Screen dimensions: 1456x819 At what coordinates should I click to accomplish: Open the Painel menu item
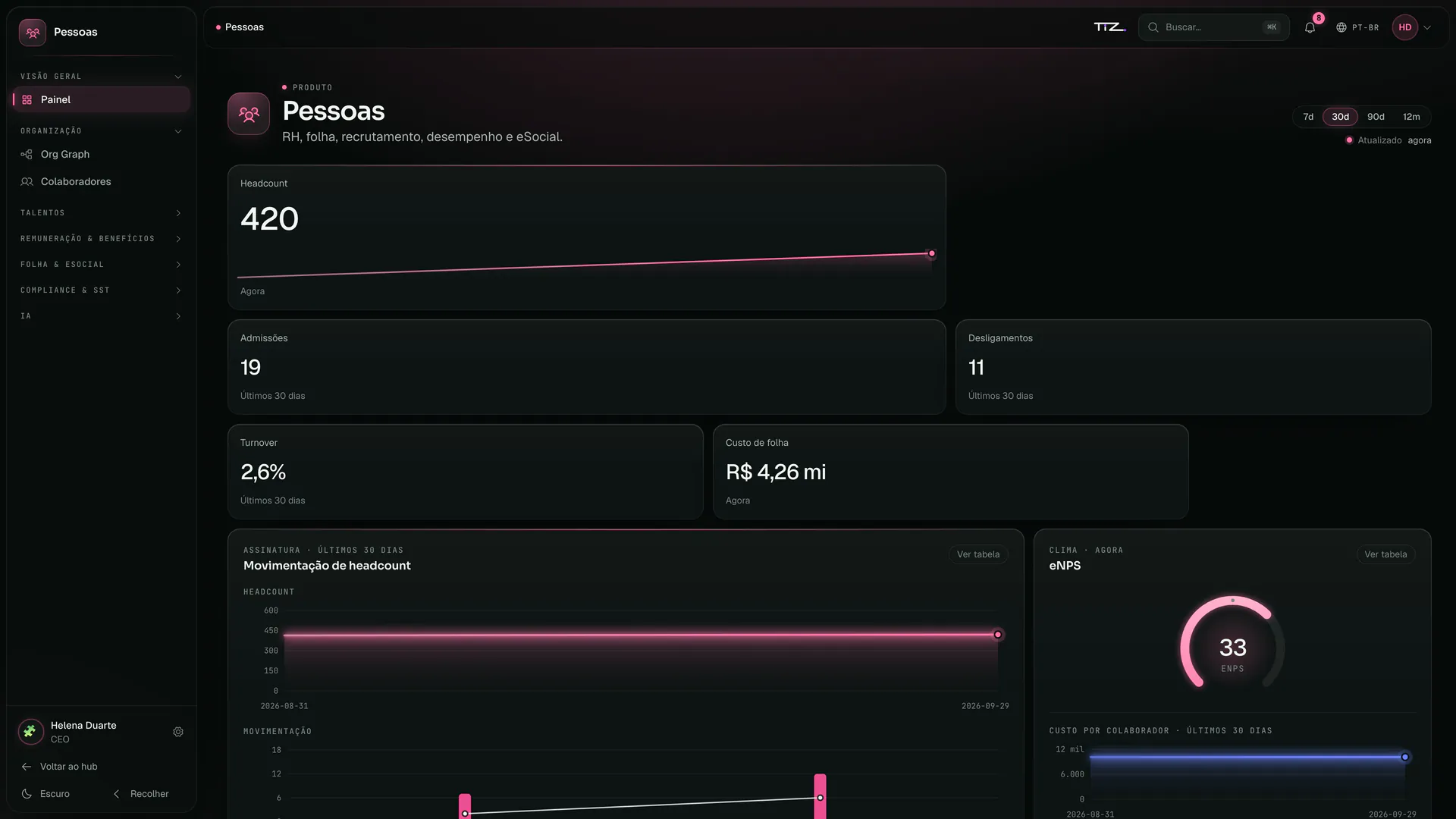point(102,100)
